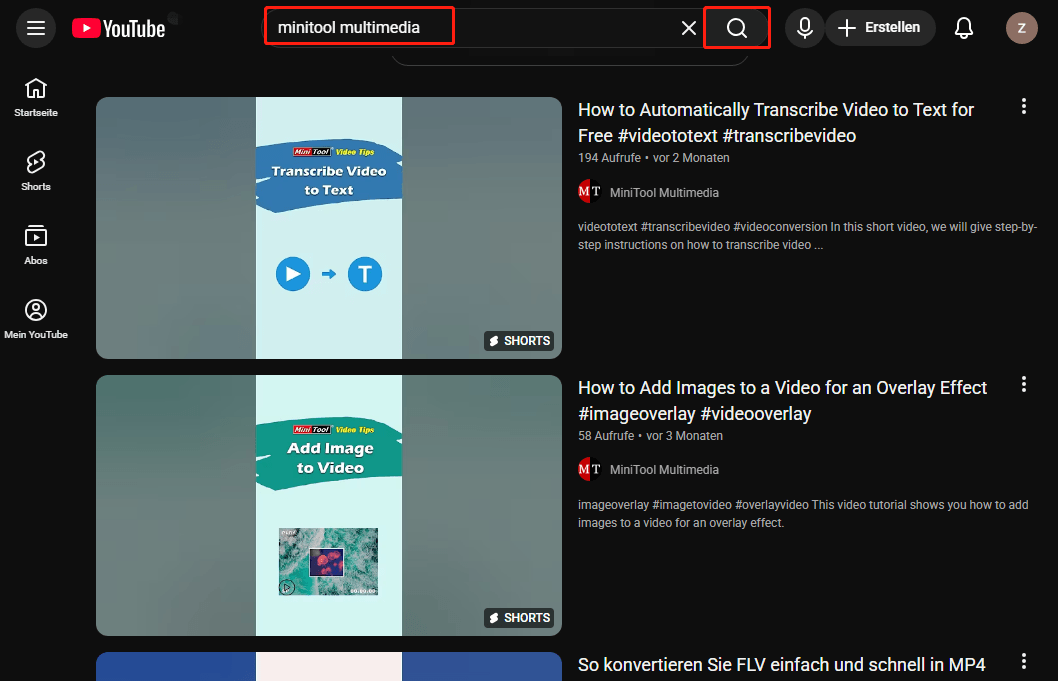Clear the search field with the X
1058x681 pixels.
coord(688,28)
